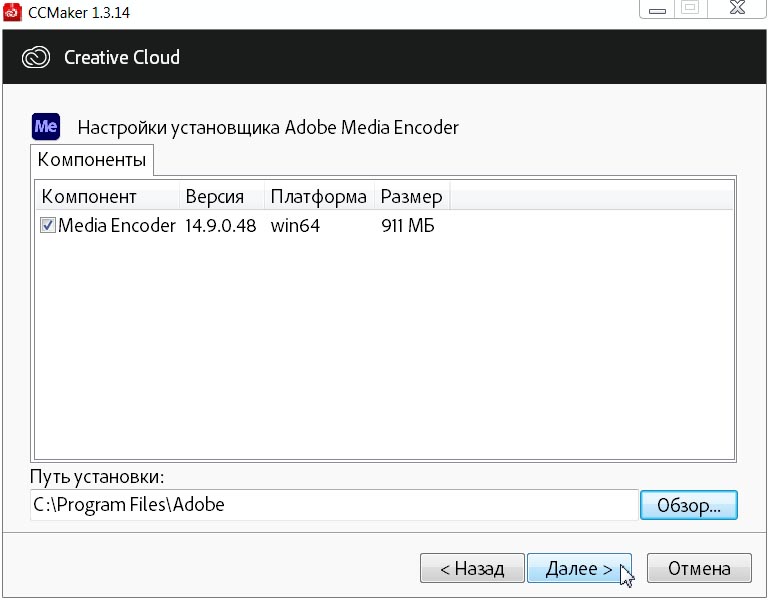Viewport: 769px width, 600px height.
Task: Click the Платформа column header
Action: click(x=319, y=196)
